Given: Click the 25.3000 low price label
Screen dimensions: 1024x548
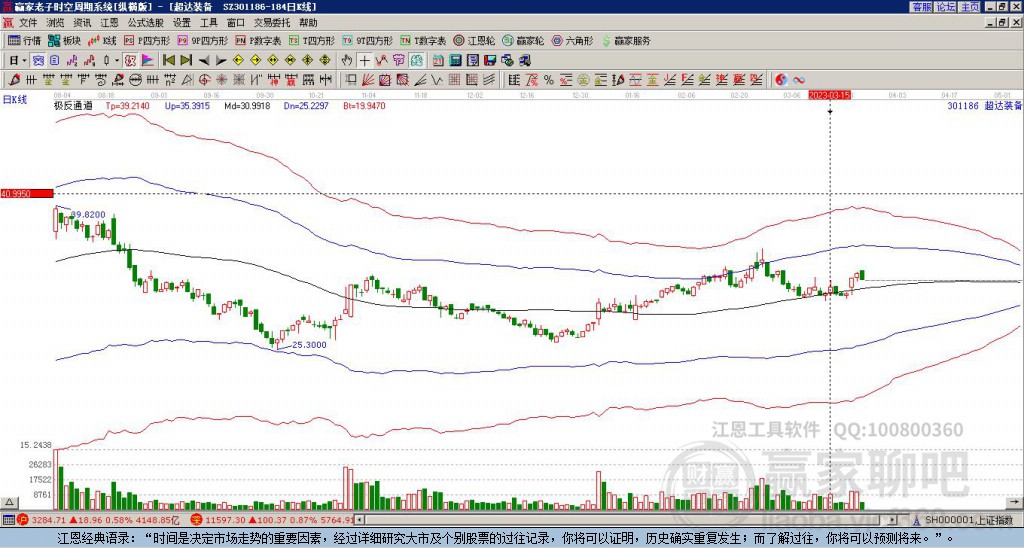Looking at the screenshot, I should (x=309, y=345).
